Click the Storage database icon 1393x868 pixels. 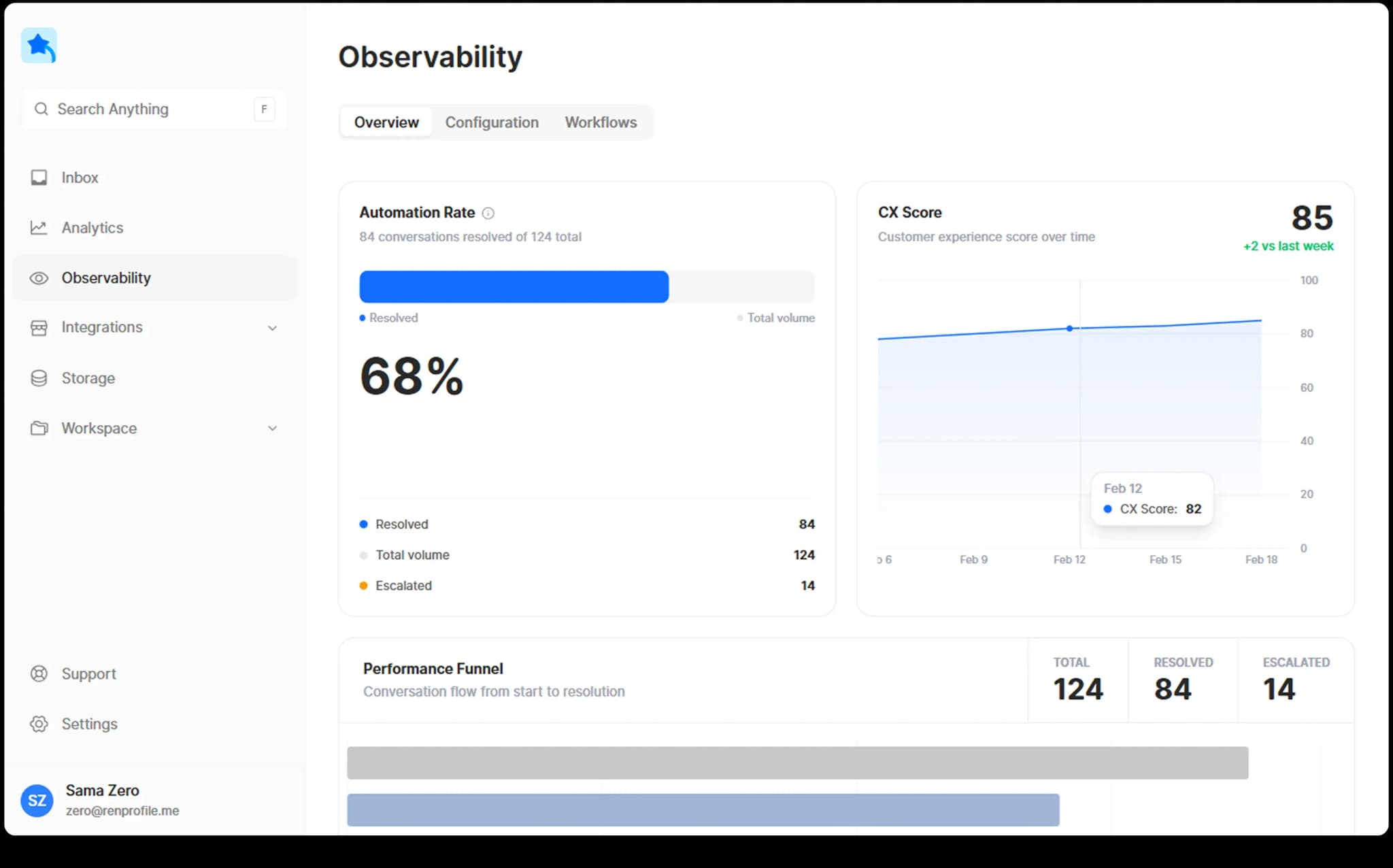pos(39,378)
